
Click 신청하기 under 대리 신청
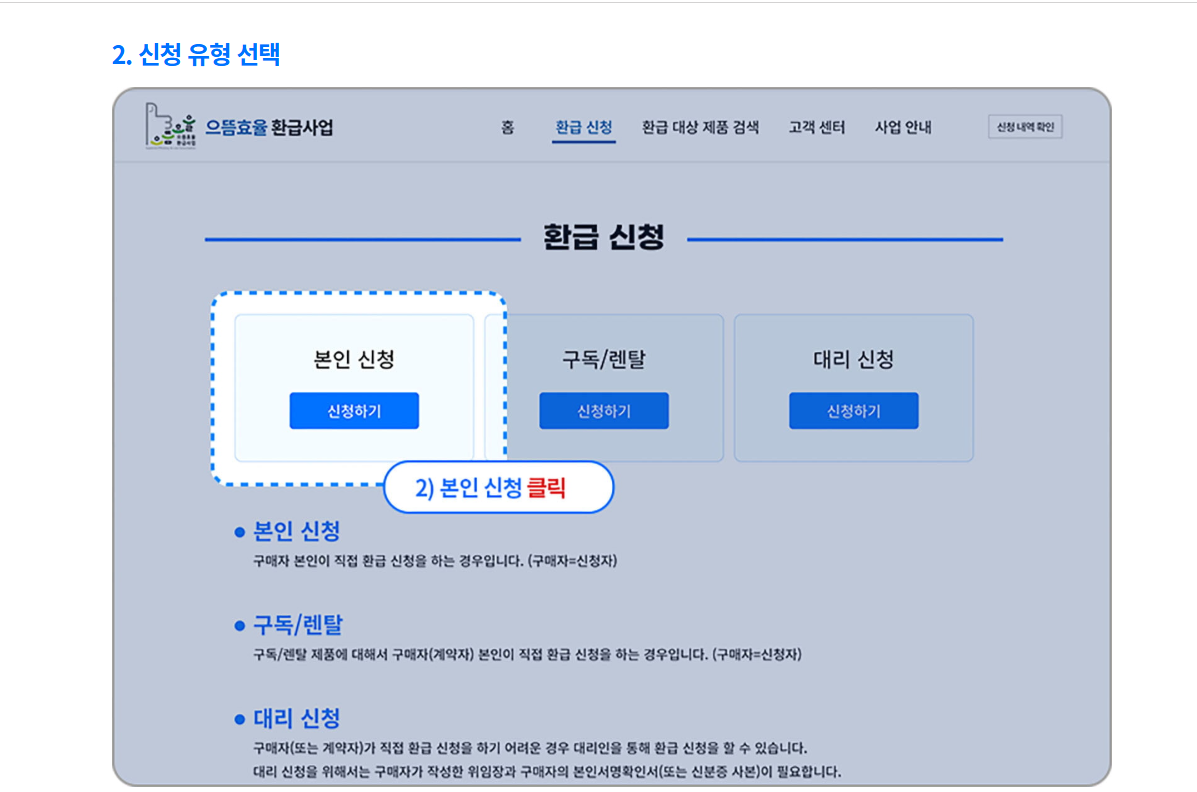pyautogui.click(x=854, y=410)
